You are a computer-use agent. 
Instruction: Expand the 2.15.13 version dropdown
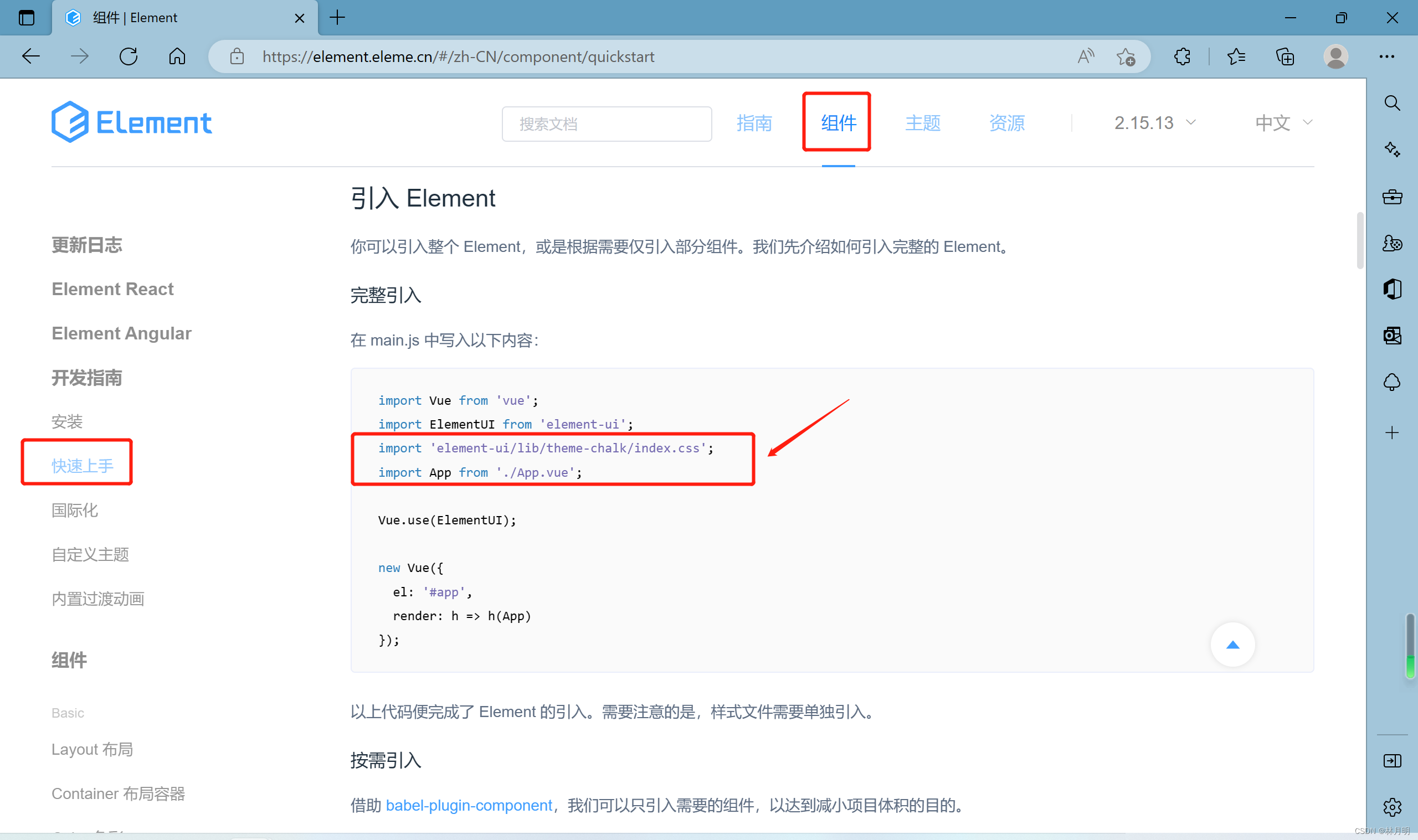1155,123
